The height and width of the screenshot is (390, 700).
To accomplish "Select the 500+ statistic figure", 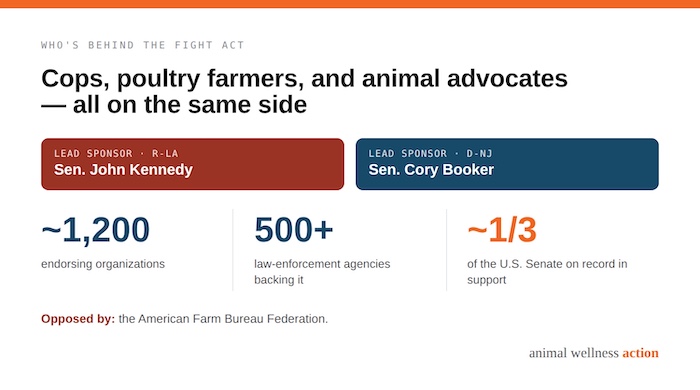I will (x=294, y=230).
